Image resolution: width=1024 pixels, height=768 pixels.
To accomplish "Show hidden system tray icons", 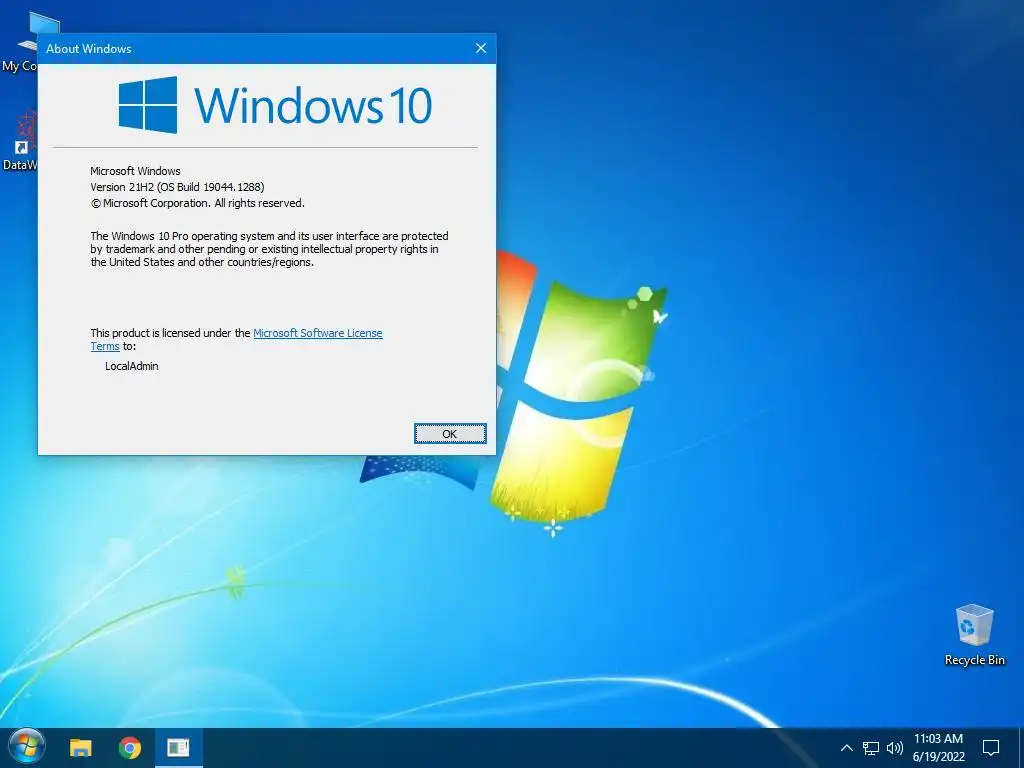I will coord(846,748).
